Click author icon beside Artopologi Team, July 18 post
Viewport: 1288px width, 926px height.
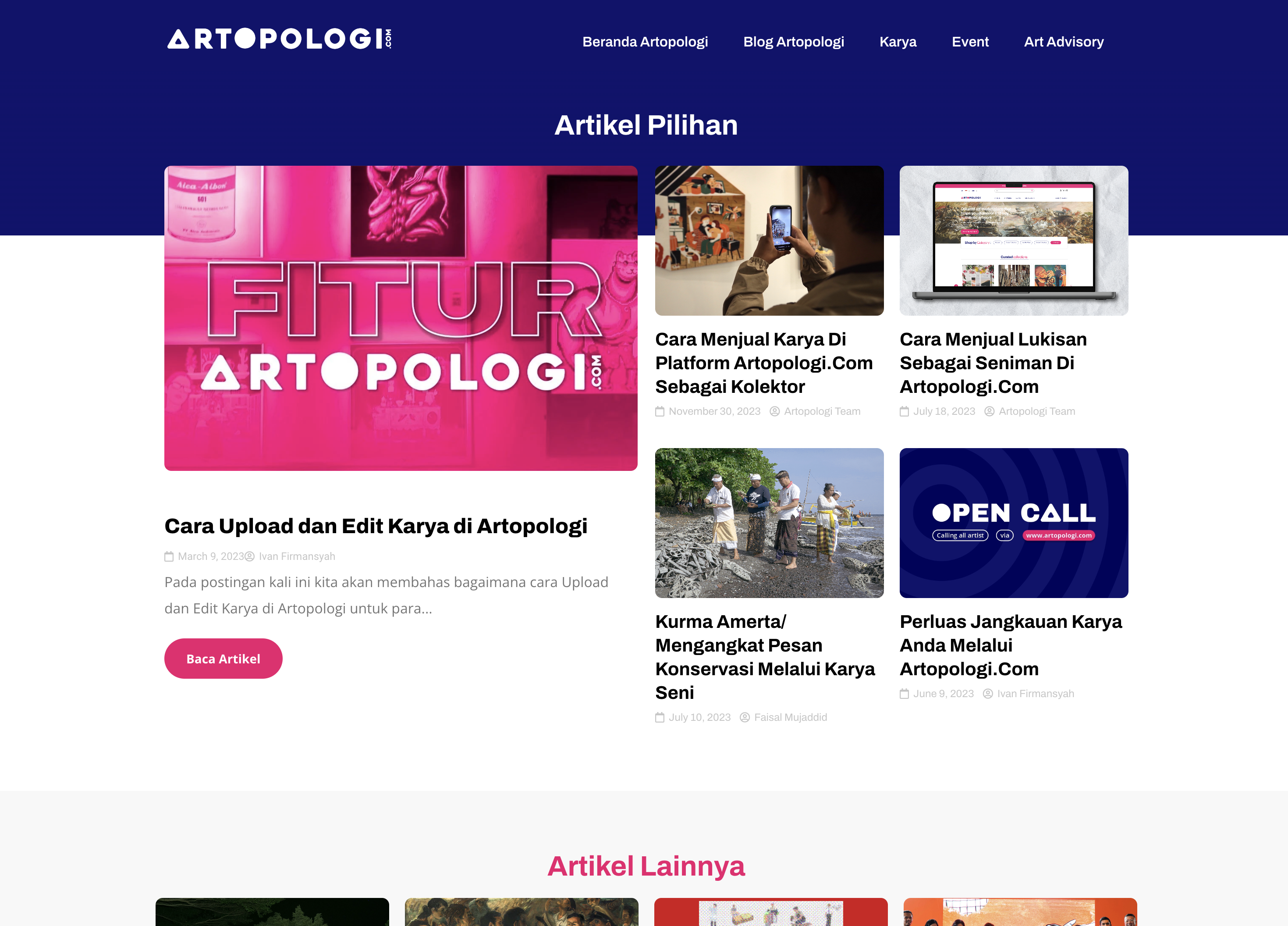[989, 411]
